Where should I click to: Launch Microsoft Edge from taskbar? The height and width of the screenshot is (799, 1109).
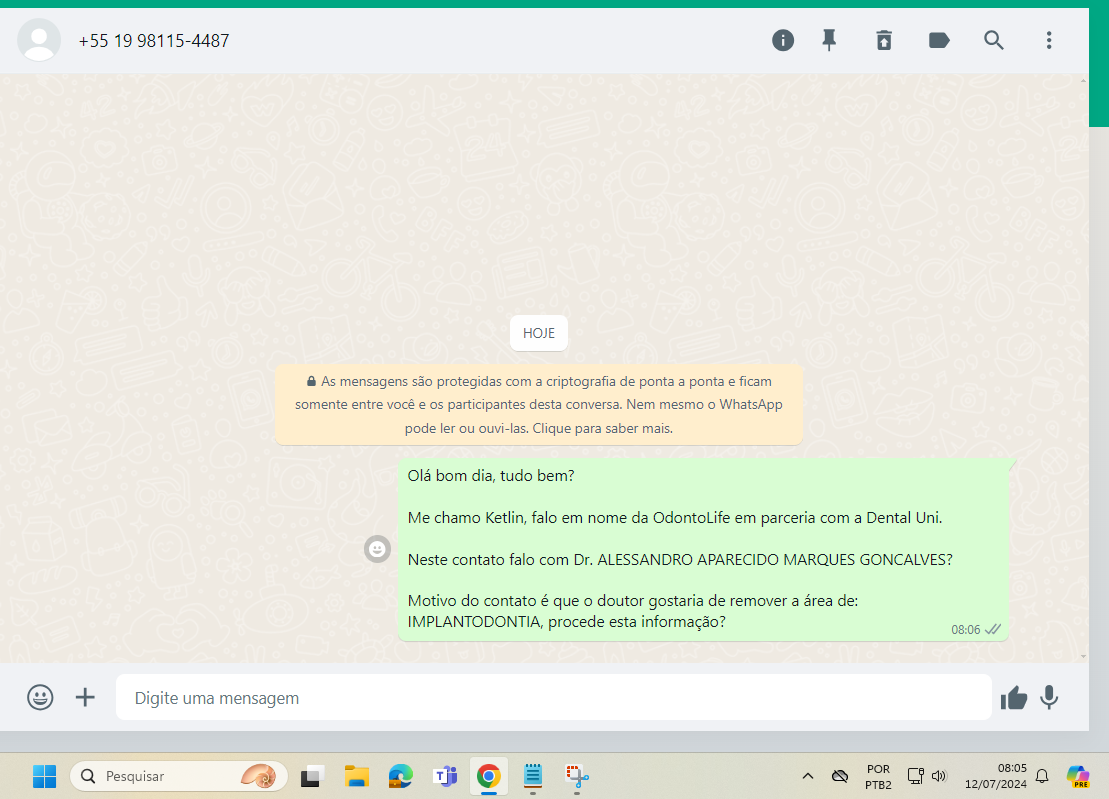click(400, 776)
